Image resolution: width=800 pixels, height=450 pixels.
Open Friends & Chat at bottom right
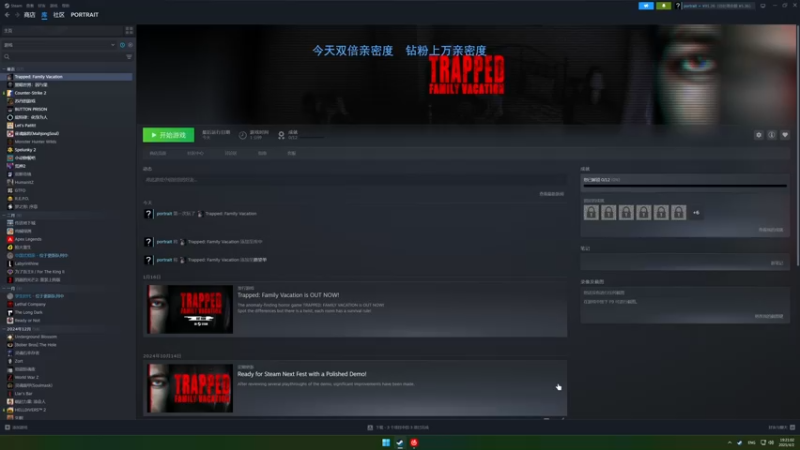(782, 428)
